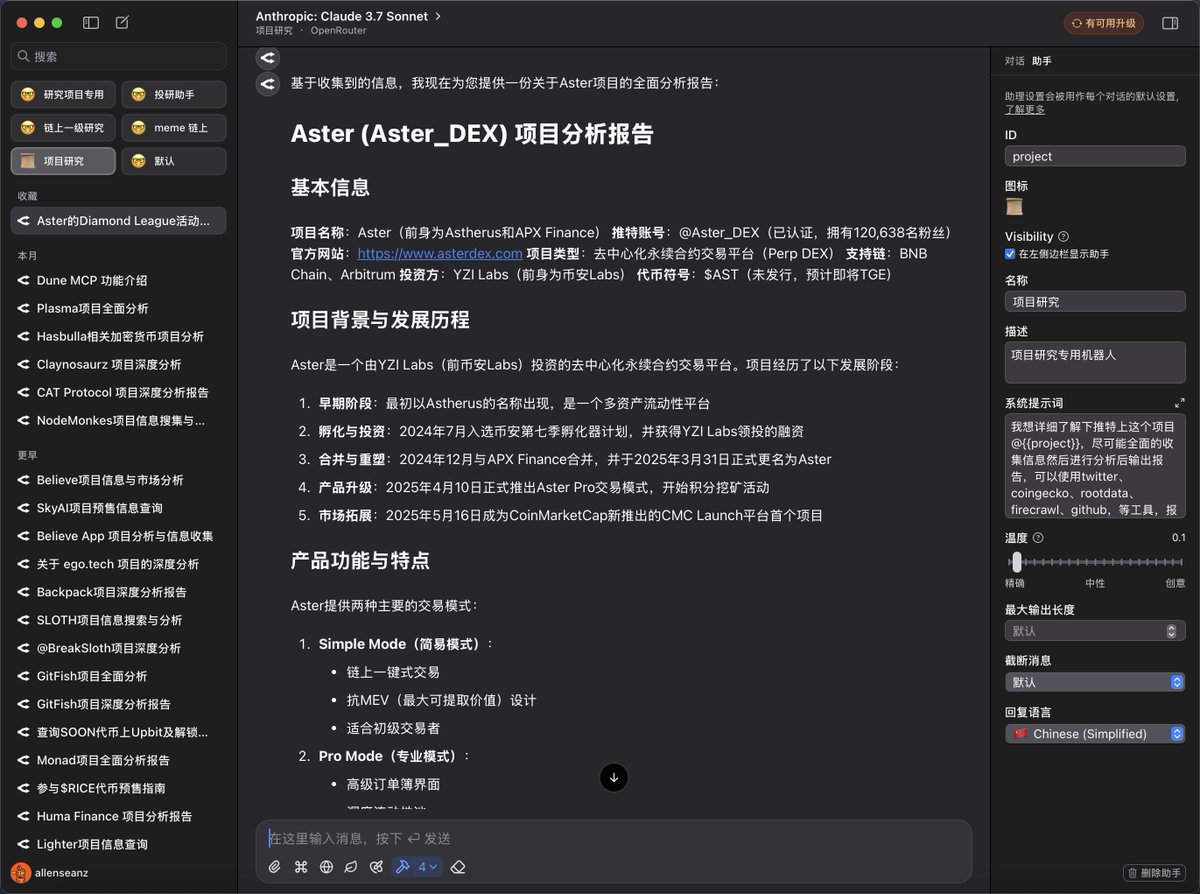1200x894 pixels.
Task: Click the ID field containing project
Action: (x=1095, y=156)
